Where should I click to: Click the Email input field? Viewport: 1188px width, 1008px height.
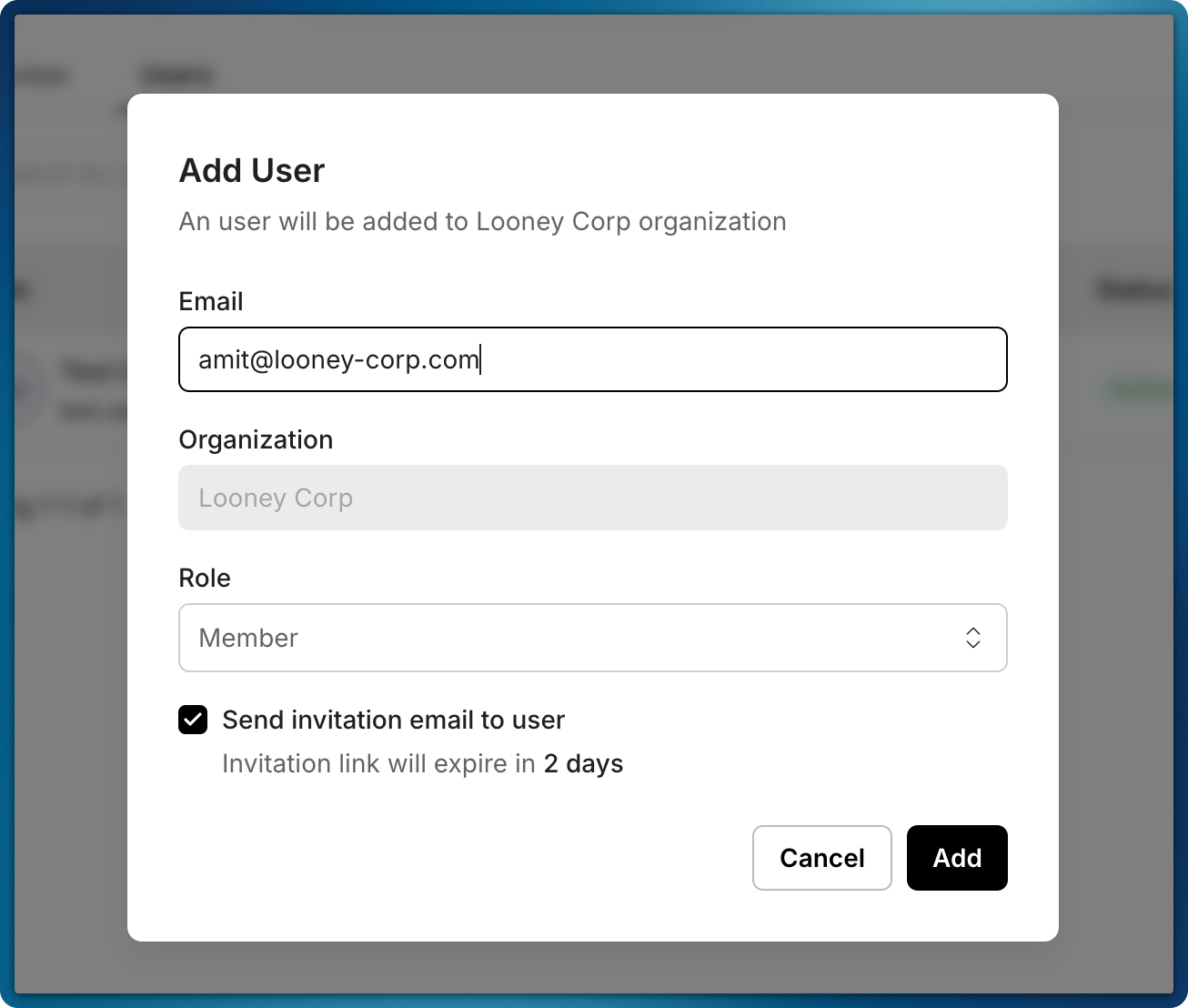click(592, 359)
